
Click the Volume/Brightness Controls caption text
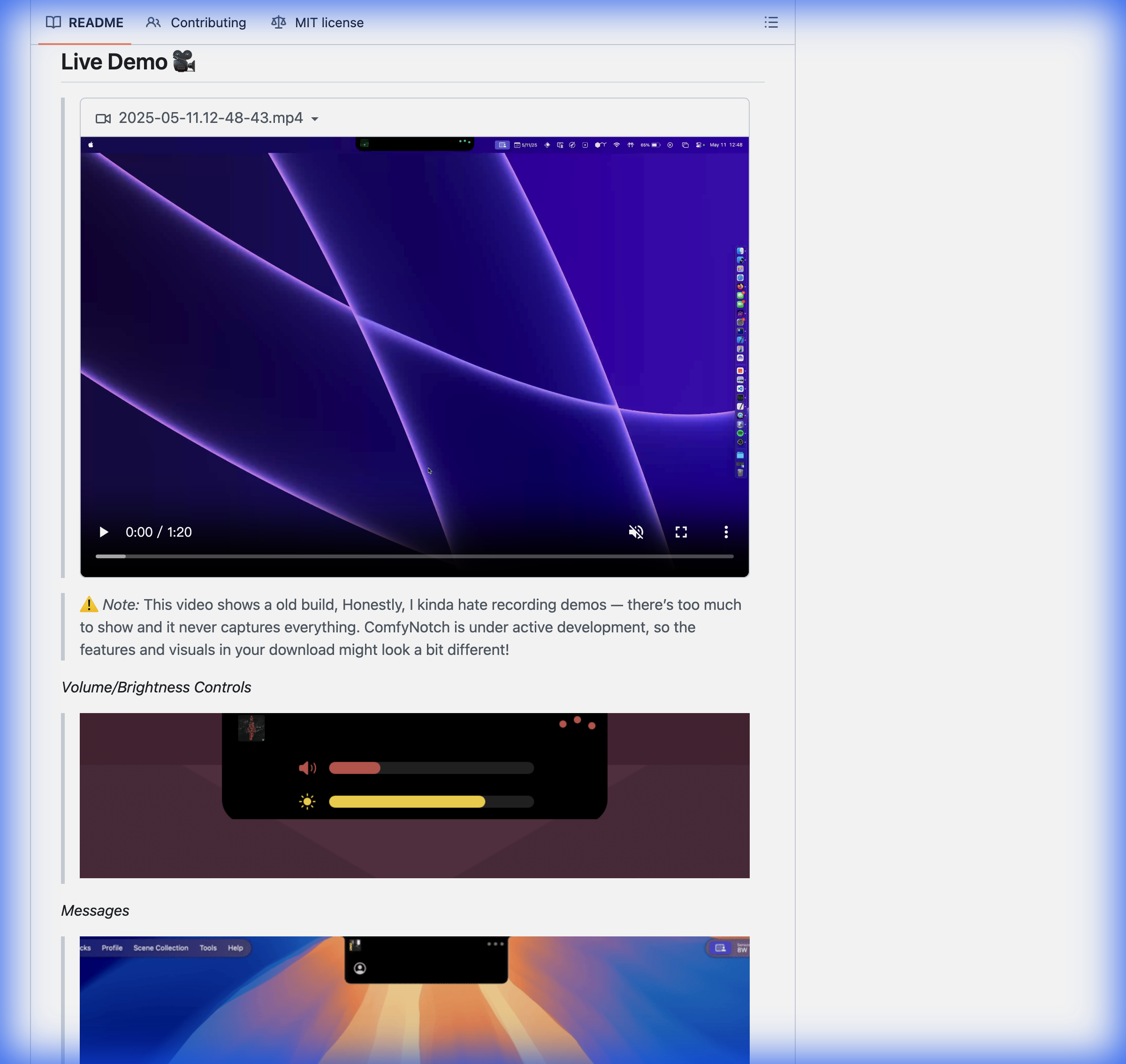pos(156,687)
